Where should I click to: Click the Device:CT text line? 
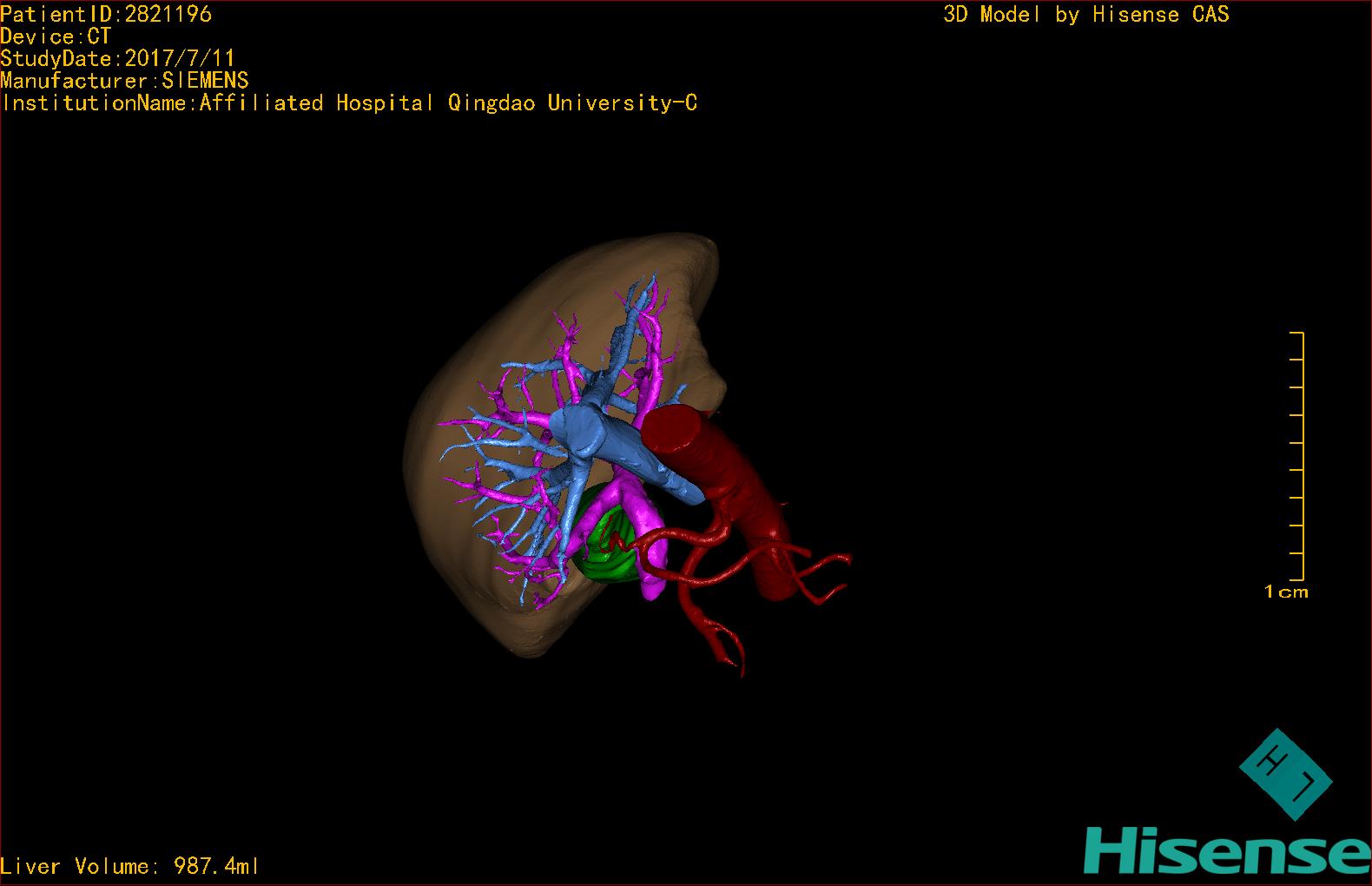[56, 36]
